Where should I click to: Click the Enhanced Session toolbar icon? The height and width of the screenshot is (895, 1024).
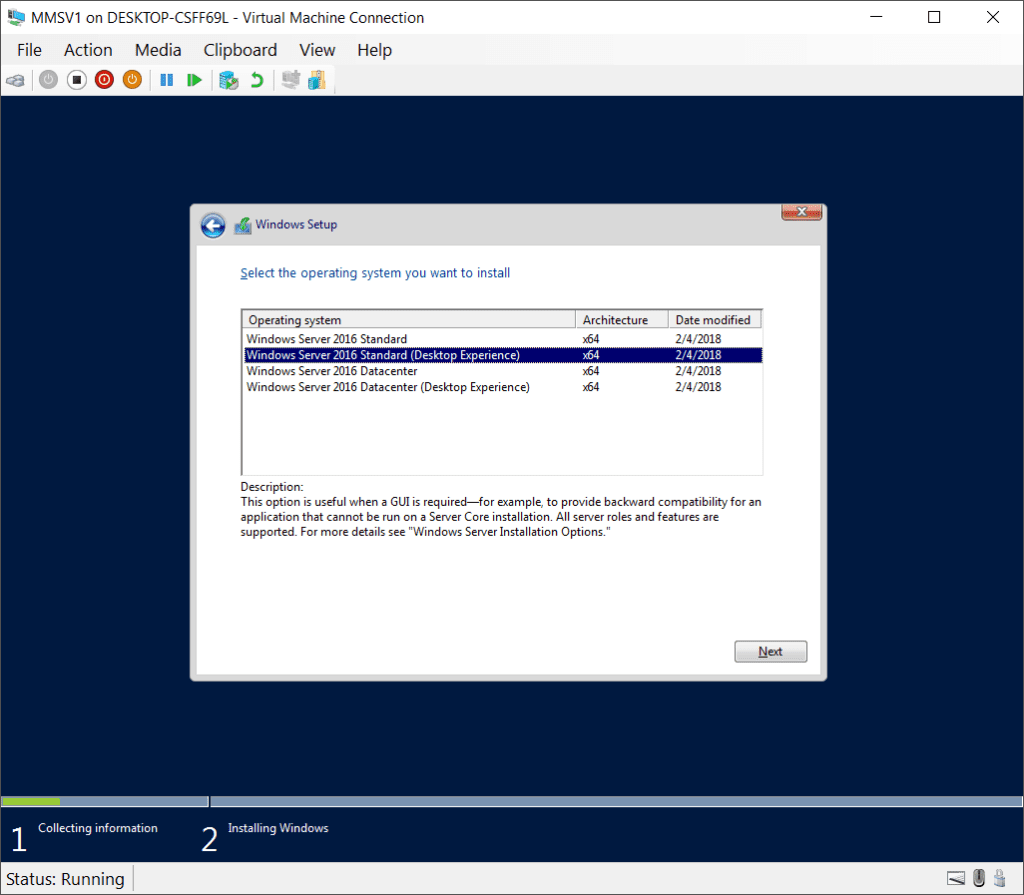290,80
